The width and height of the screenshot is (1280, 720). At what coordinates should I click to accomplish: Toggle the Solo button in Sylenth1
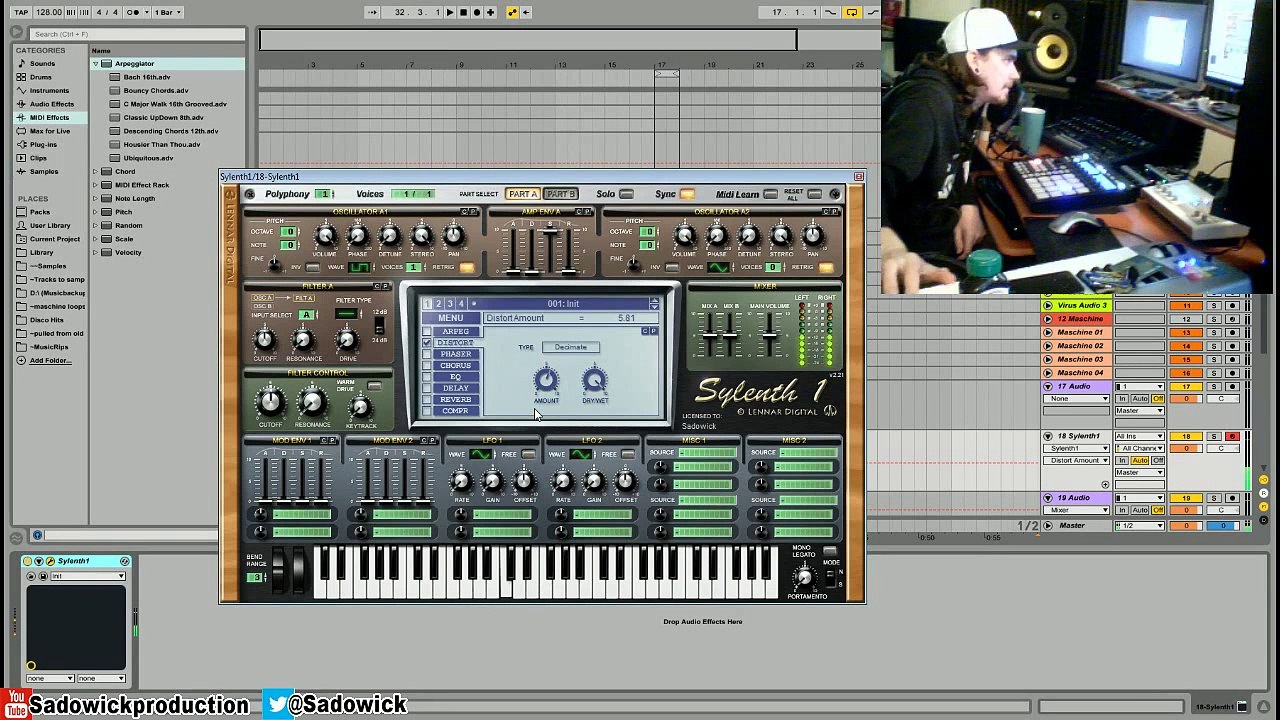[x=626, y=194]
